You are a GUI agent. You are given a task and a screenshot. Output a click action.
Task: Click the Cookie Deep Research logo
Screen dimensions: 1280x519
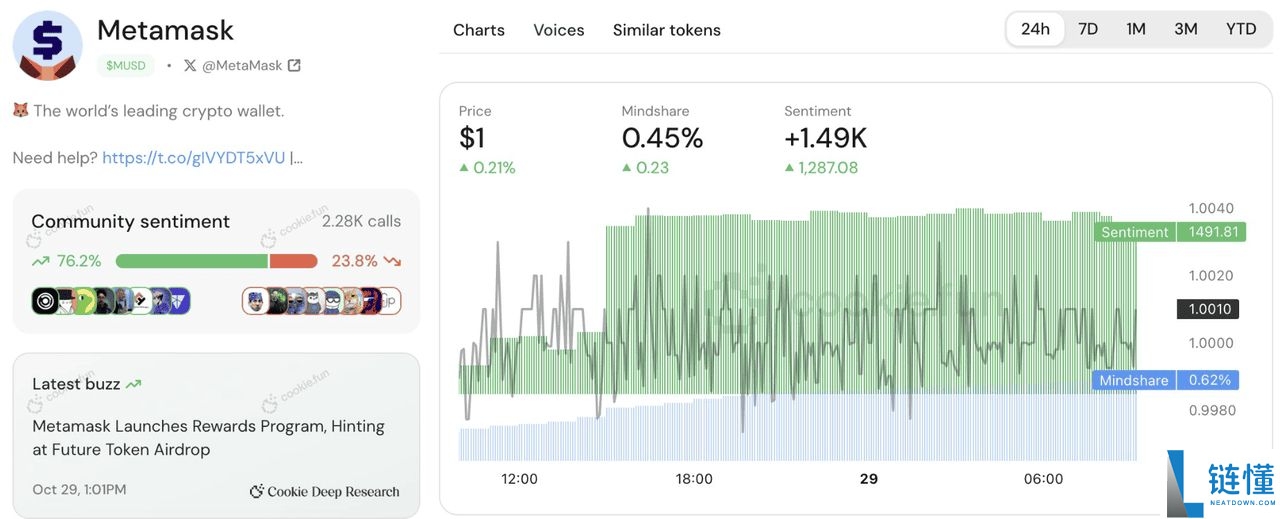(x=257, y=491)
